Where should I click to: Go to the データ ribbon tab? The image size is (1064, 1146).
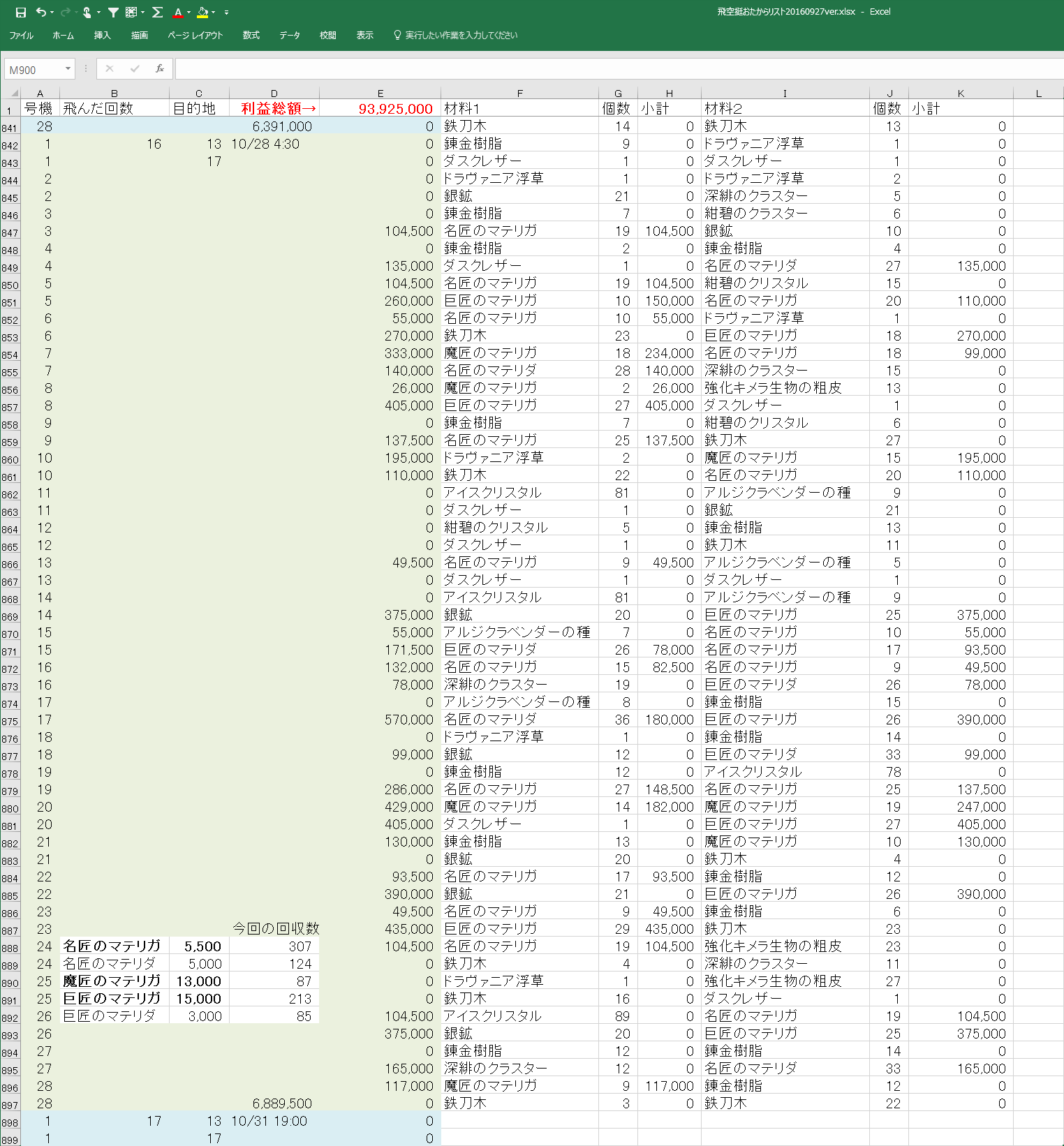[289, 35]
